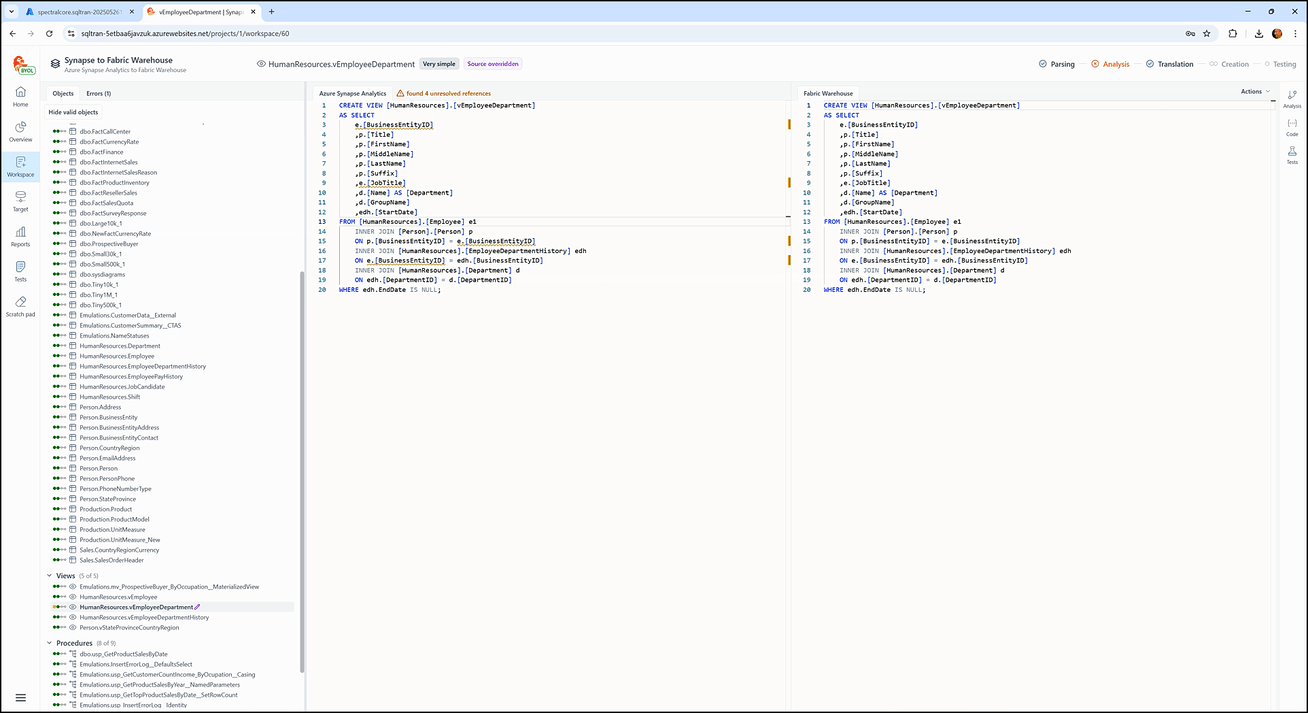Open the new browser tab plus button
This screenshot has width=1308, height=713.
[271, 11]
